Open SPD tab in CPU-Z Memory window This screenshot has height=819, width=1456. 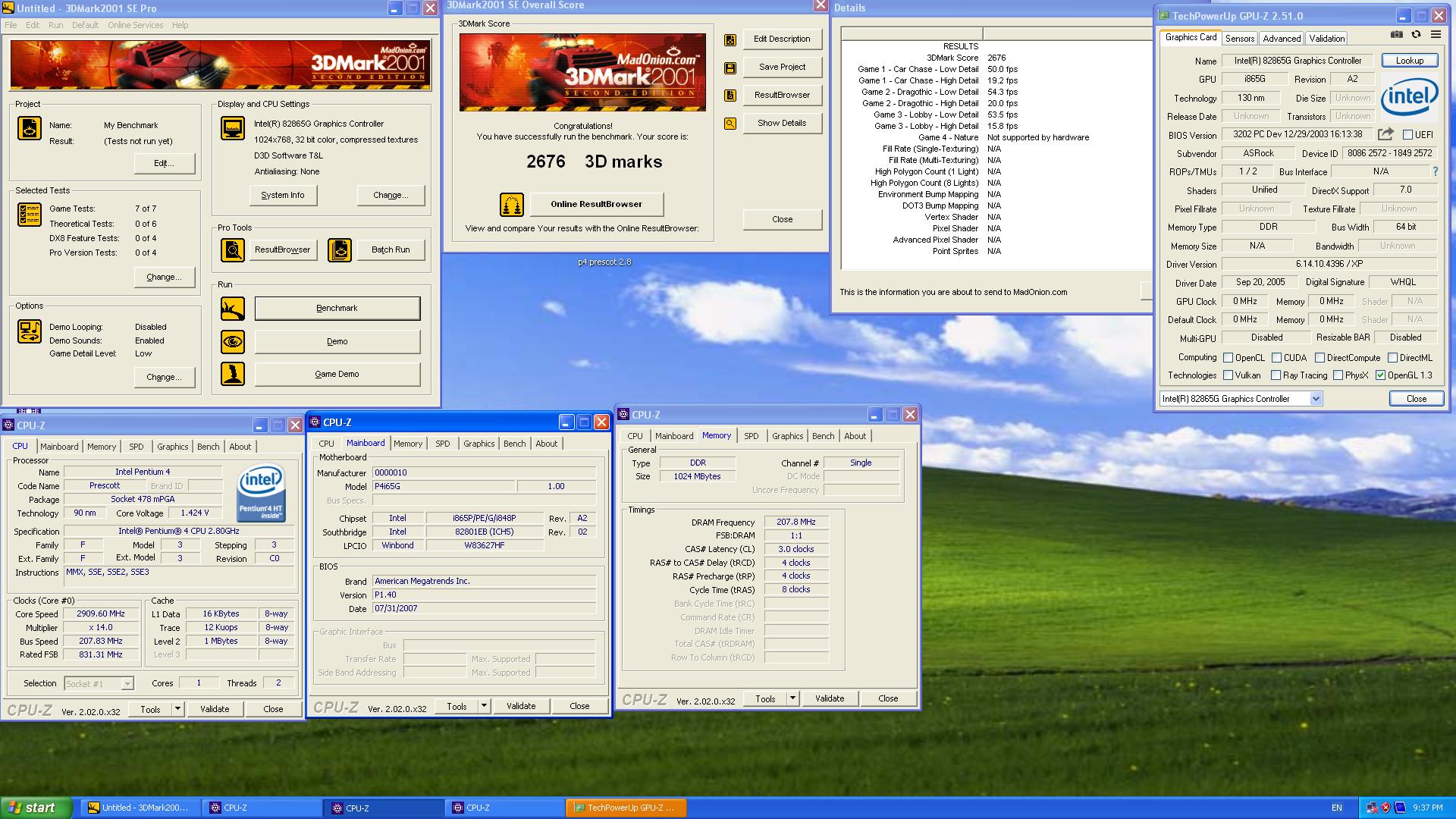pos(751,436)
